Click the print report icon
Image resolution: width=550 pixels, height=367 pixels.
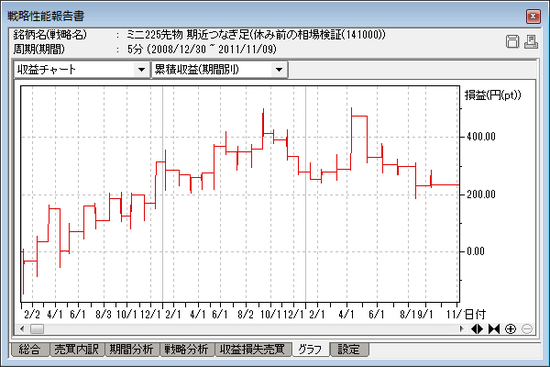click(x=531, y=41)
